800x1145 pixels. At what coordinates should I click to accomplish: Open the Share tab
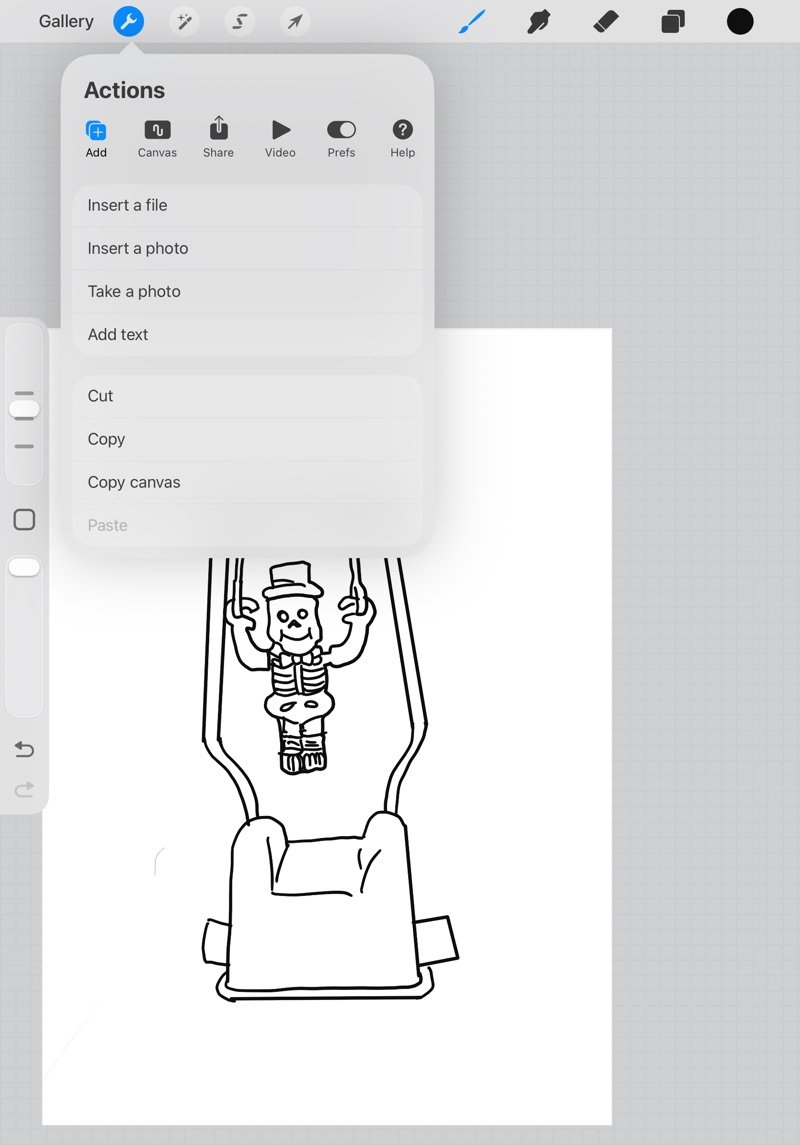(218, 139)
